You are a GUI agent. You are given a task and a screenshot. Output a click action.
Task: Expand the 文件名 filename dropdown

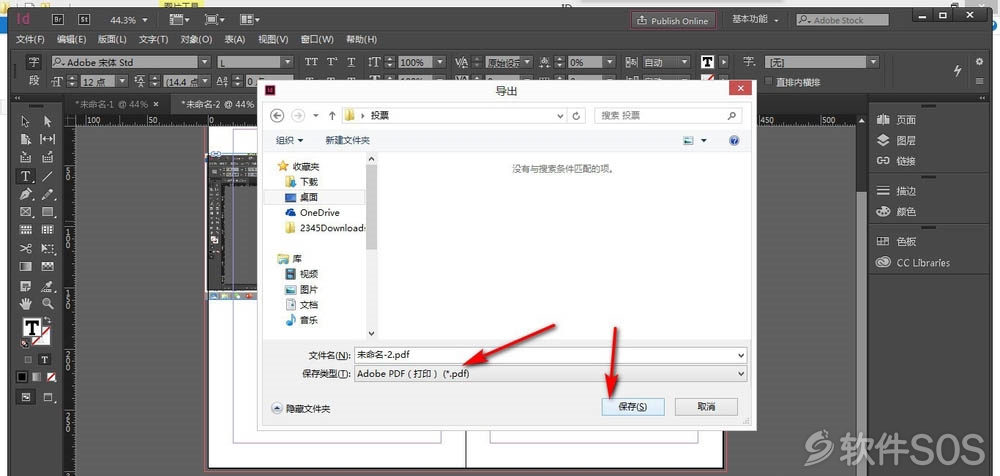click(x=740, y=355)
